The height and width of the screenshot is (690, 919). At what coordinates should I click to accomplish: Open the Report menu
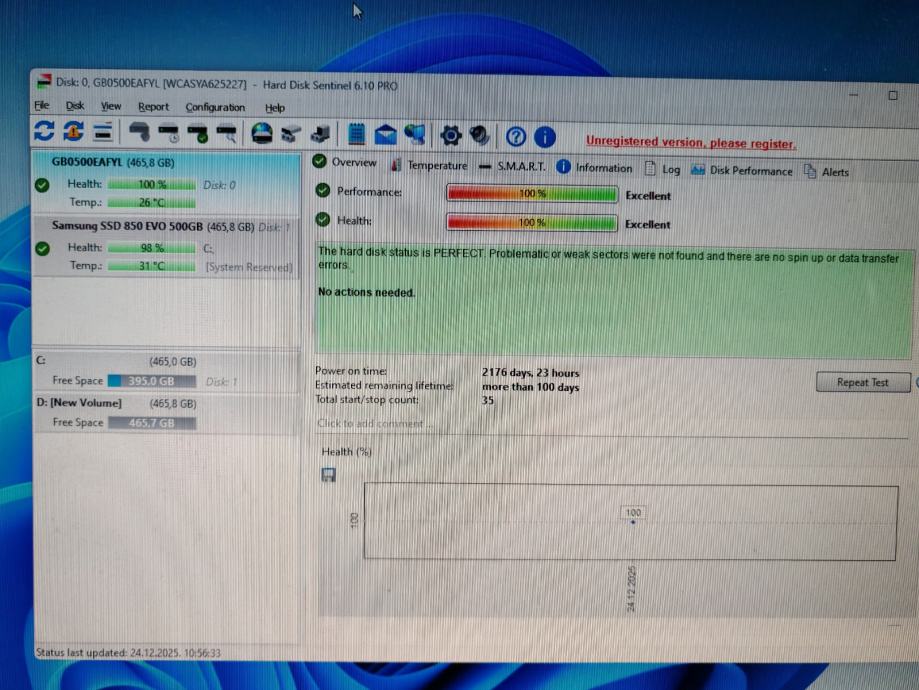(154, 107)
